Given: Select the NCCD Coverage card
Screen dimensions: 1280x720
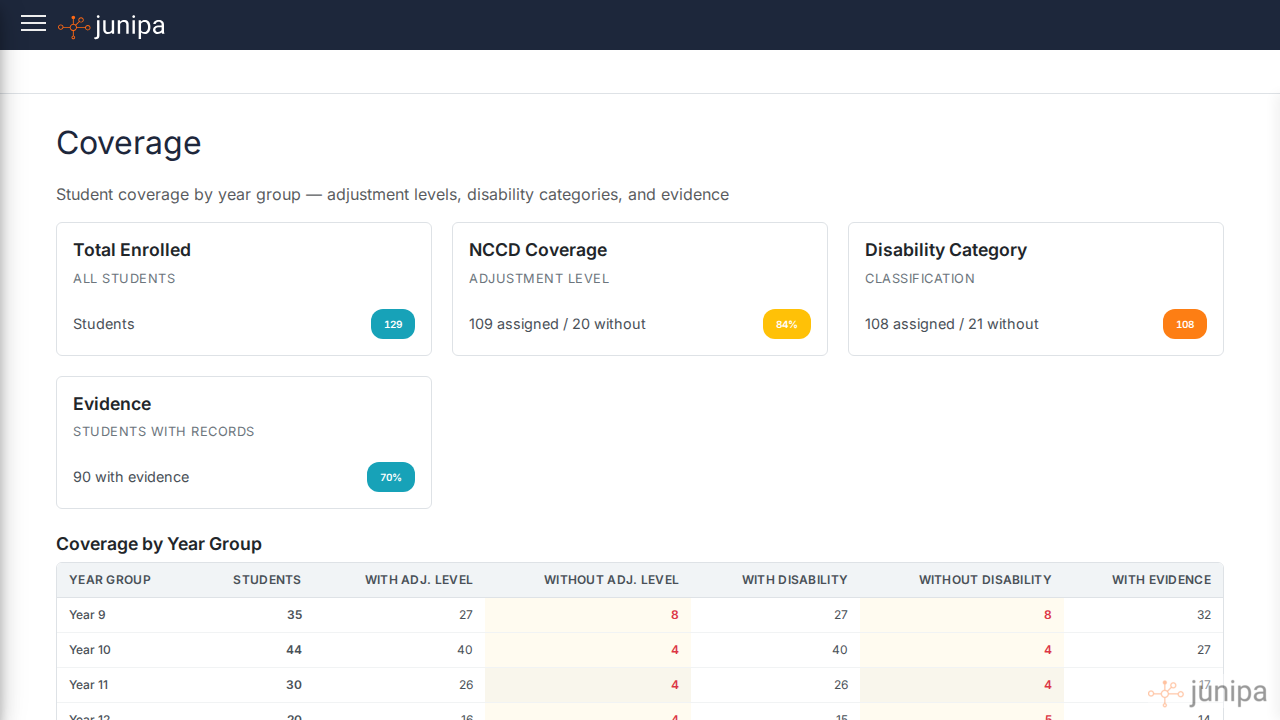Looking at the screenshot, I should (640, 289).
